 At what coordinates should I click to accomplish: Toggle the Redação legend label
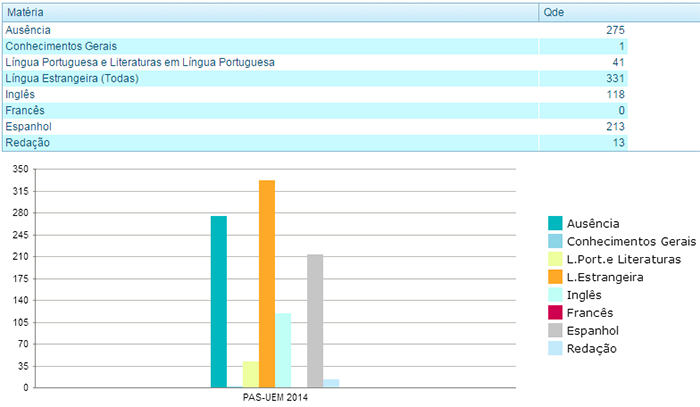click(592, 349)
